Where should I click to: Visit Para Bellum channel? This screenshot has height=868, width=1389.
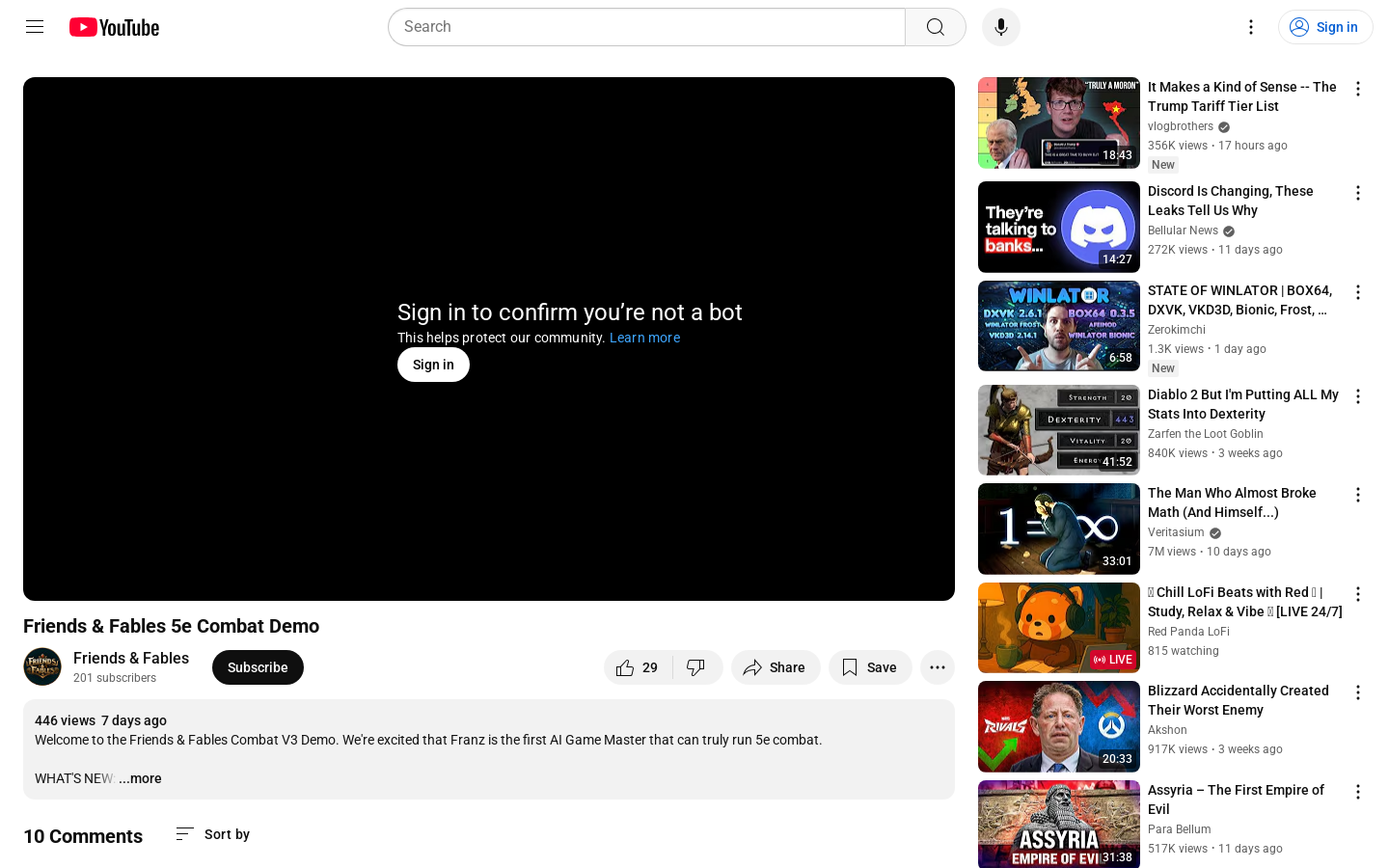(x=1180, y=829)
